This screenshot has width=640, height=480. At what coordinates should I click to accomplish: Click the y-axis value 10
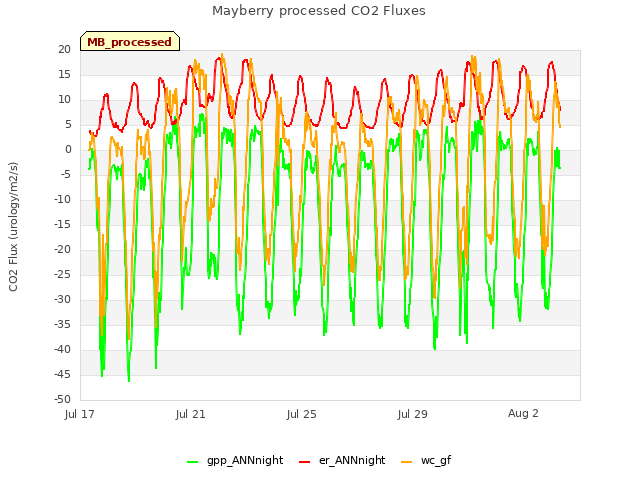point(64,99)
